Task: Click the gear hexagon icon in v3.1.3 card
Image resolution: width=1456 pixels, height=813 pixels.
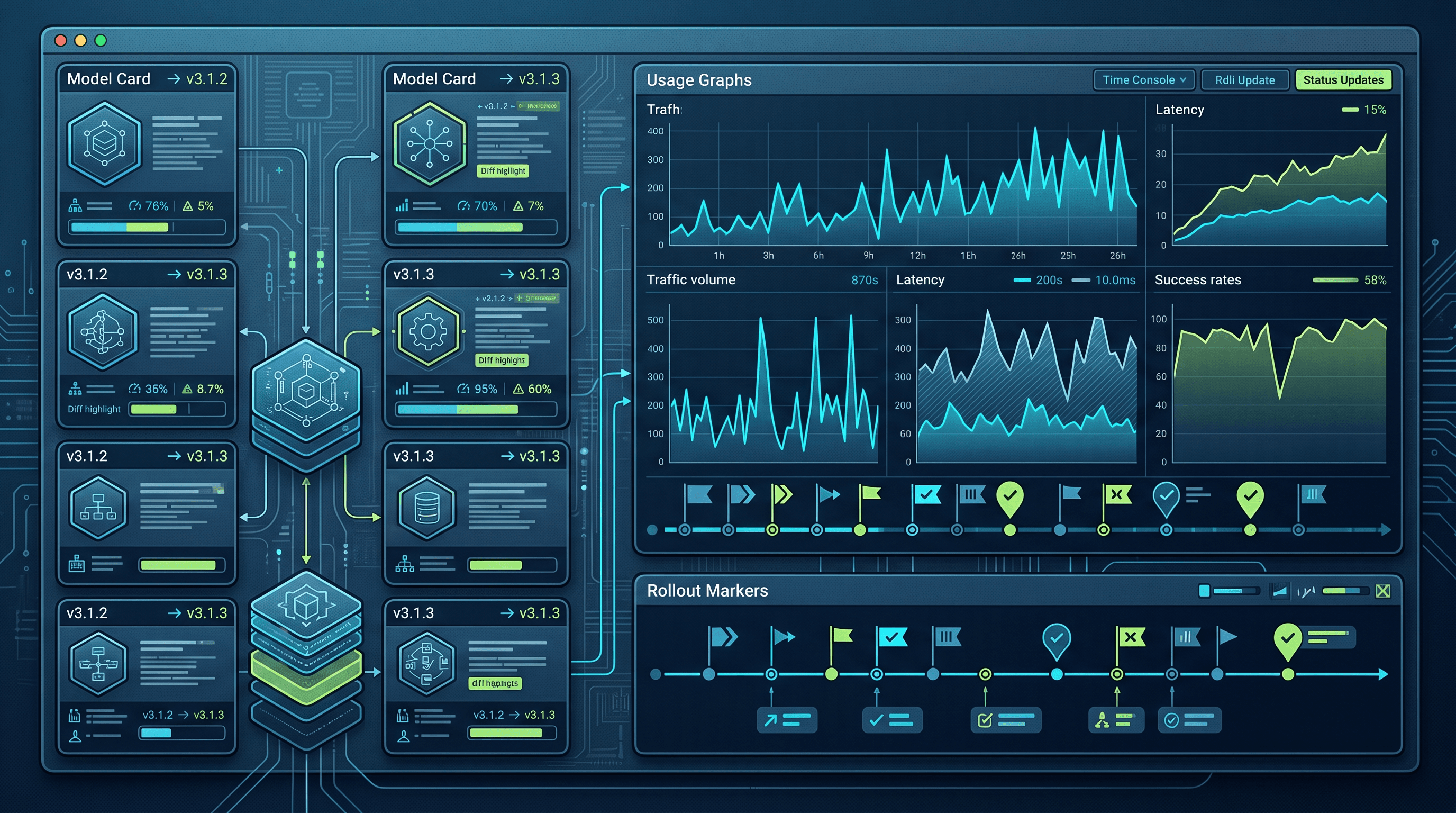Action: click(429, 331)
